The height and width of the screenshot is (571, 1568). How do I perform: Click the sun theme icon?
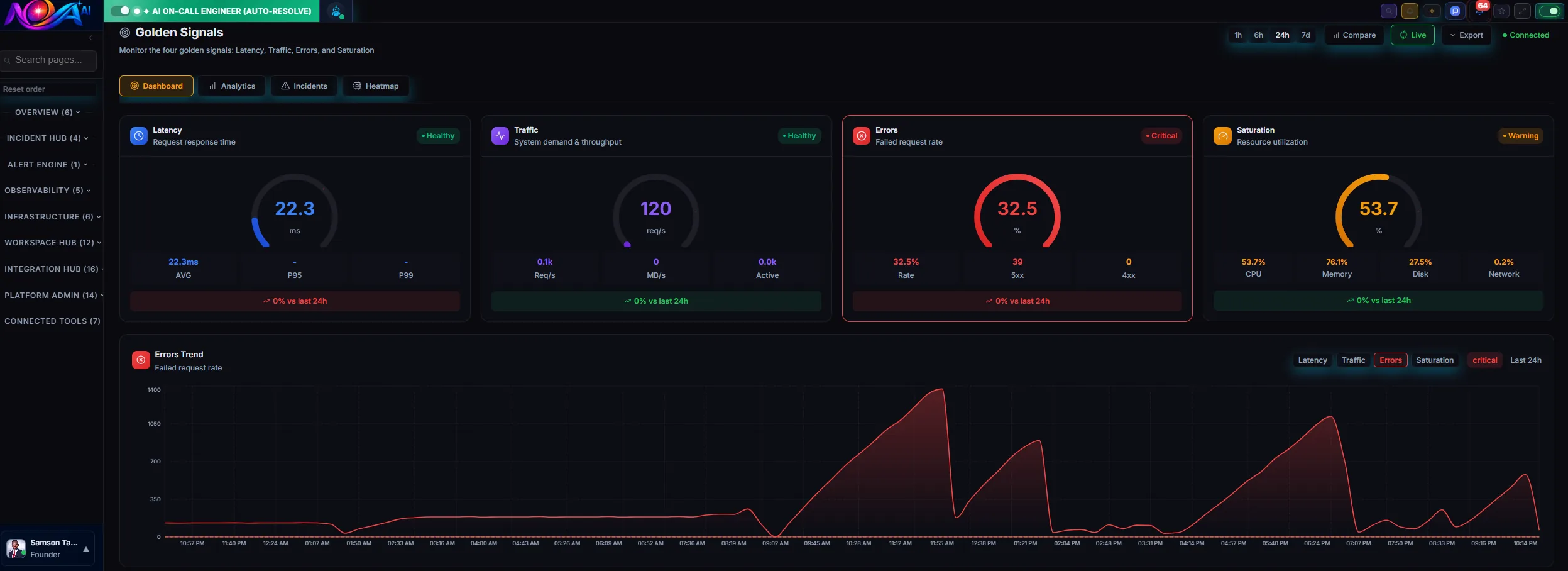(x=1432, y=11)
